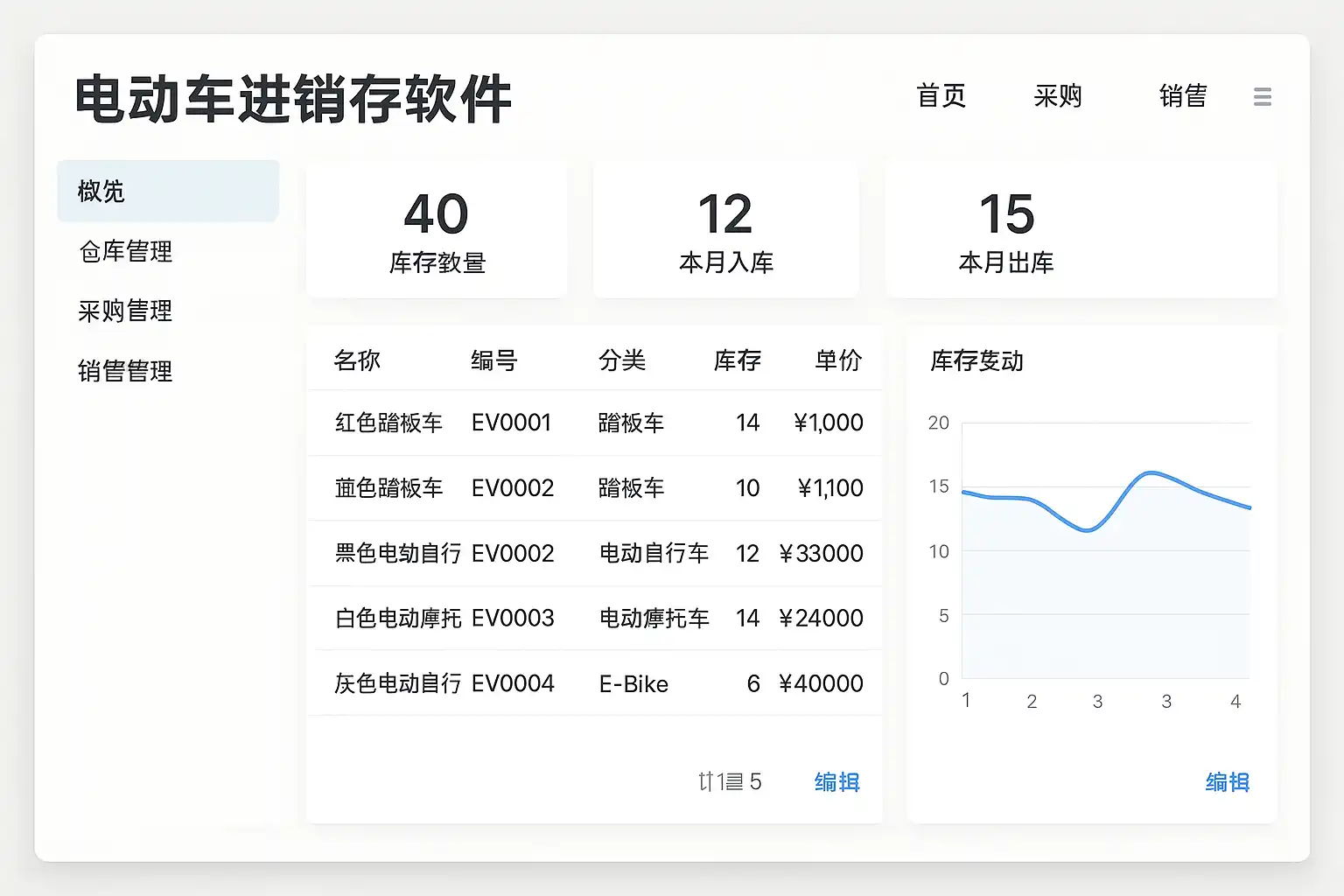
Task: Open the 采购 top navigation item
Action: coord(1058,96)
